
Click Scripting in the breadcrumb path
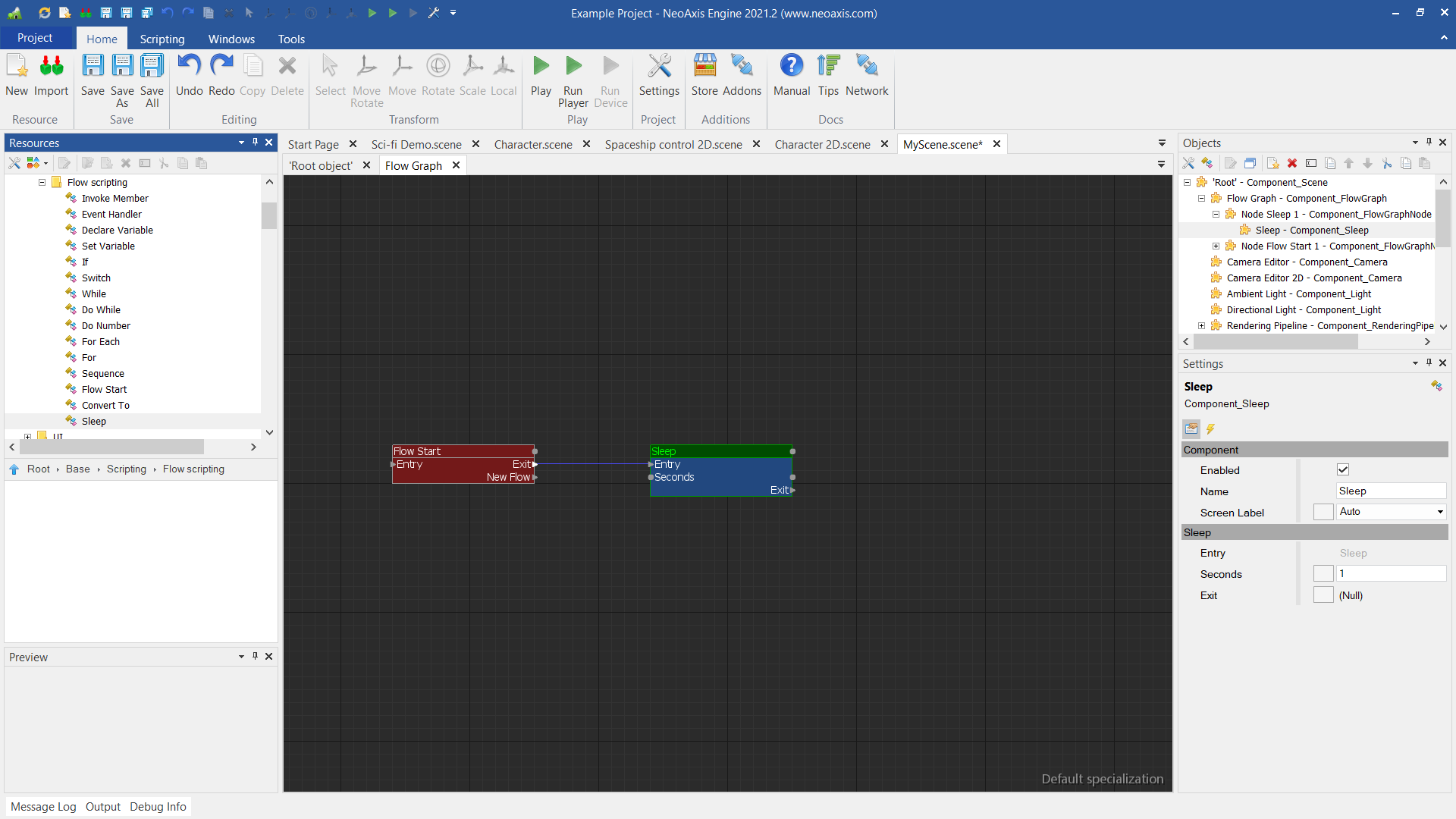tap(126, 469)
